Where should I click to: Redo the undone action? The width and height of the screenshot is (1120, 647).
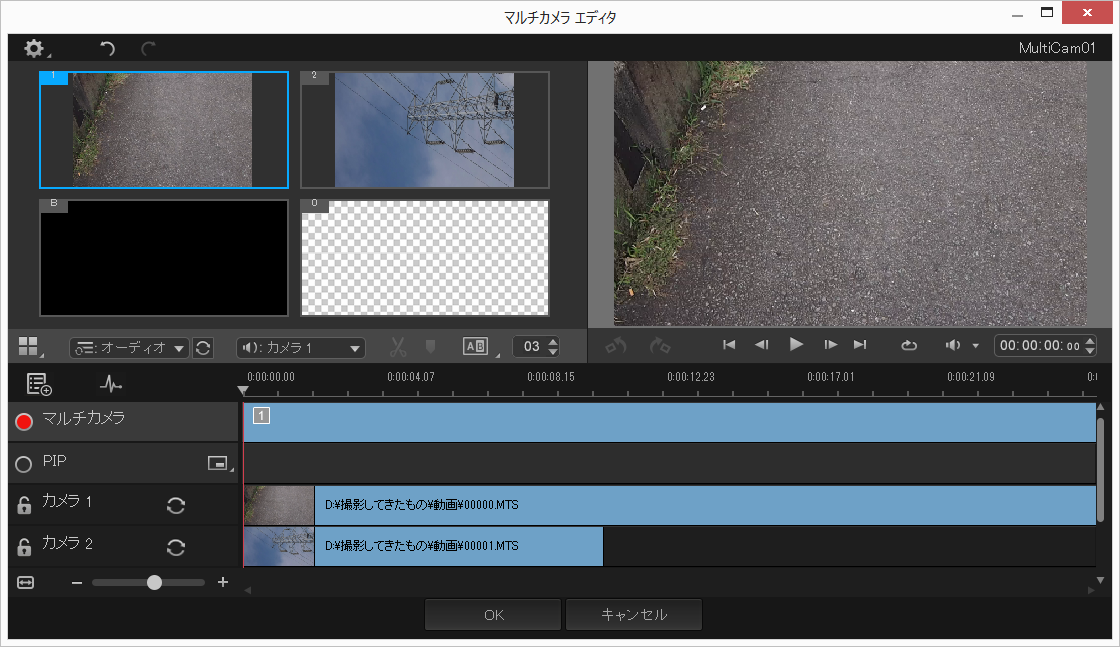pos(148,49)
